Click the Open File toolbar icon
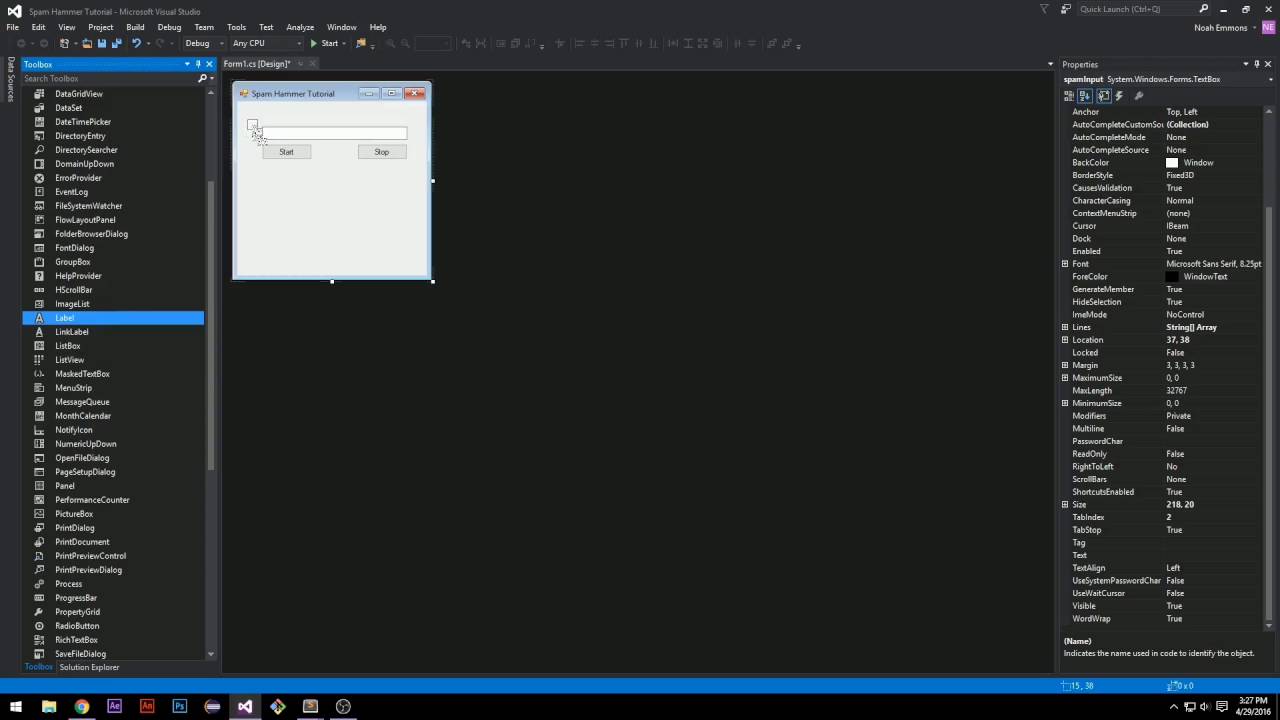The image size is (1280, 720). (x=87, y=43)
